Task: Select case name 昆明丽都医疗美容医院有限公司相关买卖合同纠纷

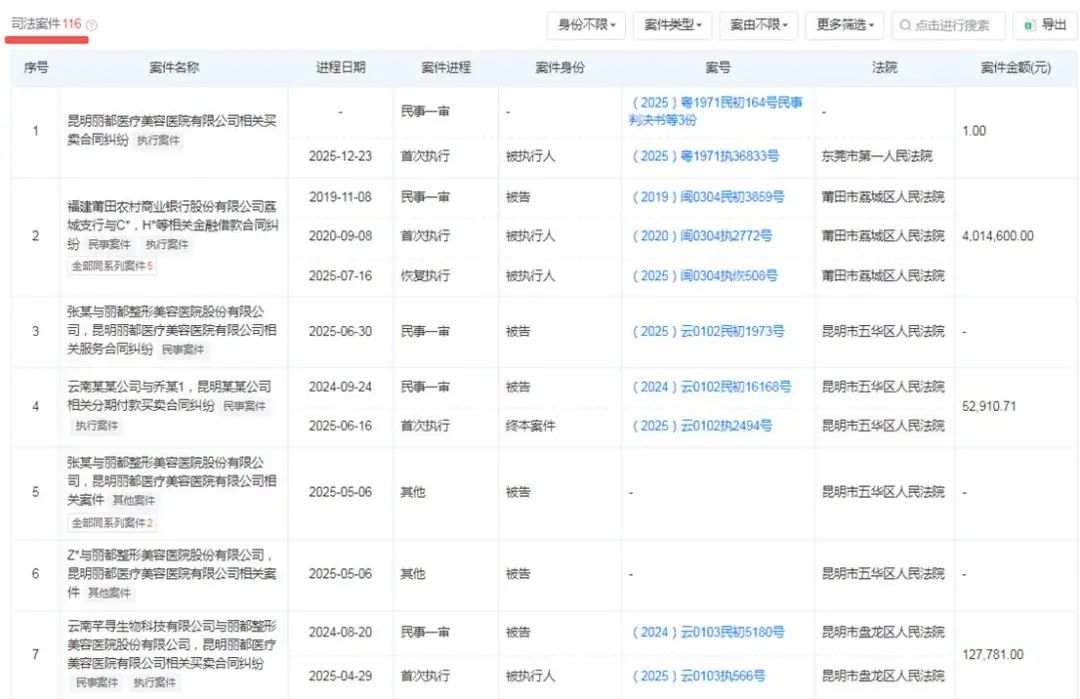Action: click(172, 130)
